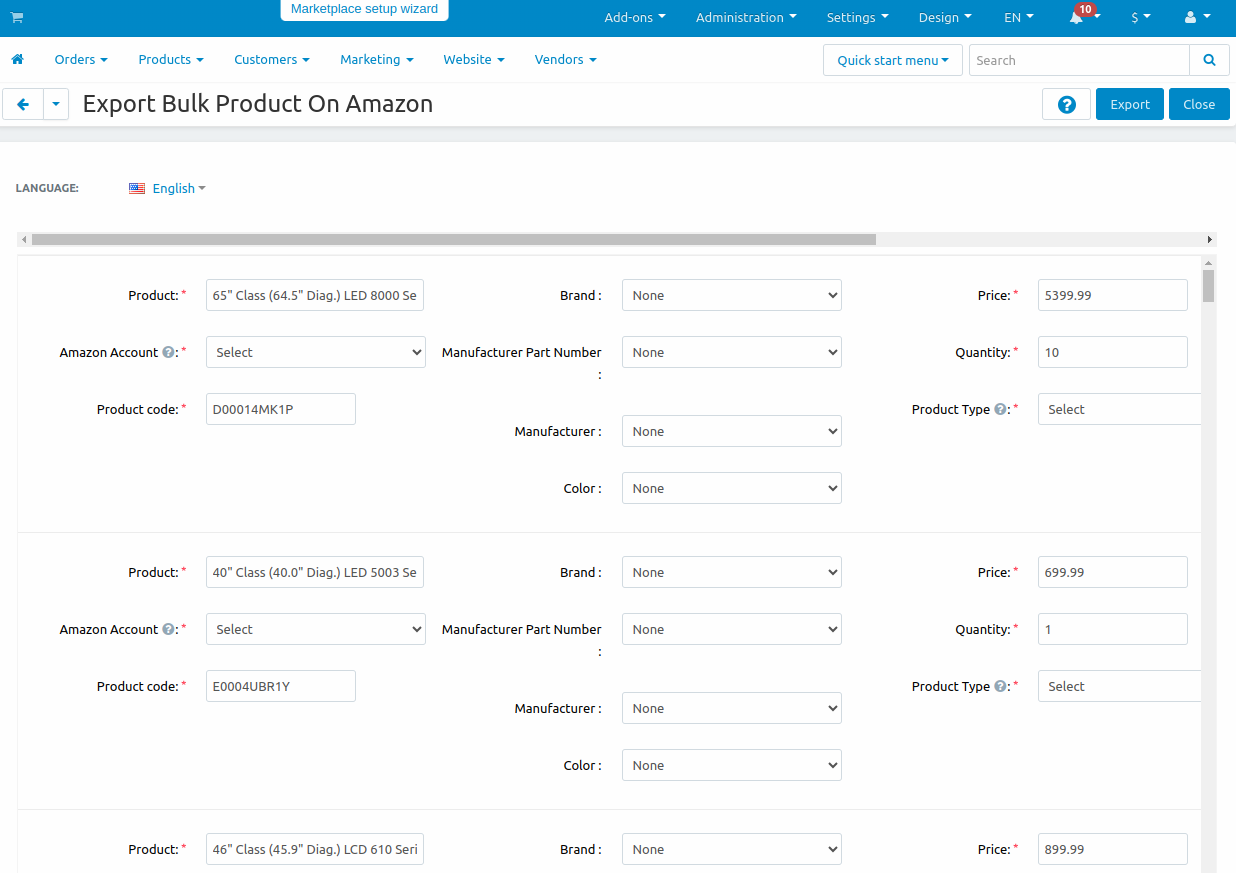1236x873 pixels.
Task: Click the search magnifier button
Action: click(x=1209, y=60)
